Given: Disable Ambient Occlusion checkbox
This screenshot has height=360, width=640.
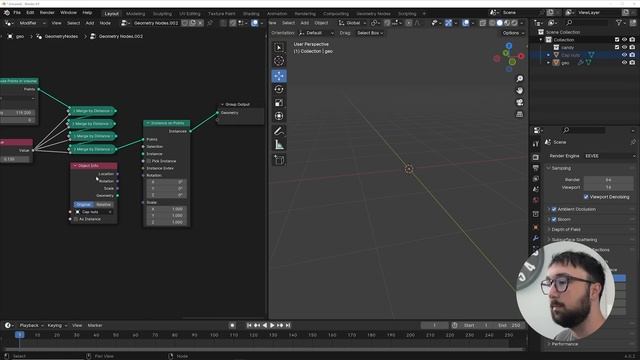Looking at the screenshot, I should point(554,209).
